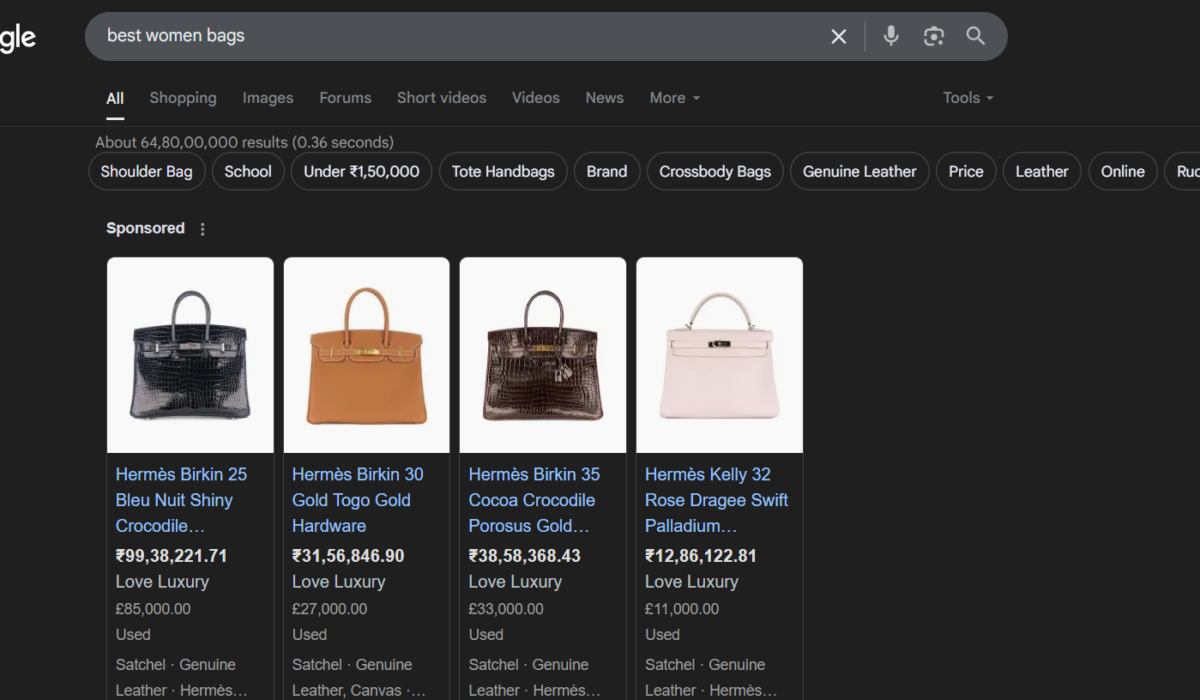Click the Used label under the £33,000.00 price
Image resolution: width=1200 pixels, height=700 pixels.
coord(486,635)
